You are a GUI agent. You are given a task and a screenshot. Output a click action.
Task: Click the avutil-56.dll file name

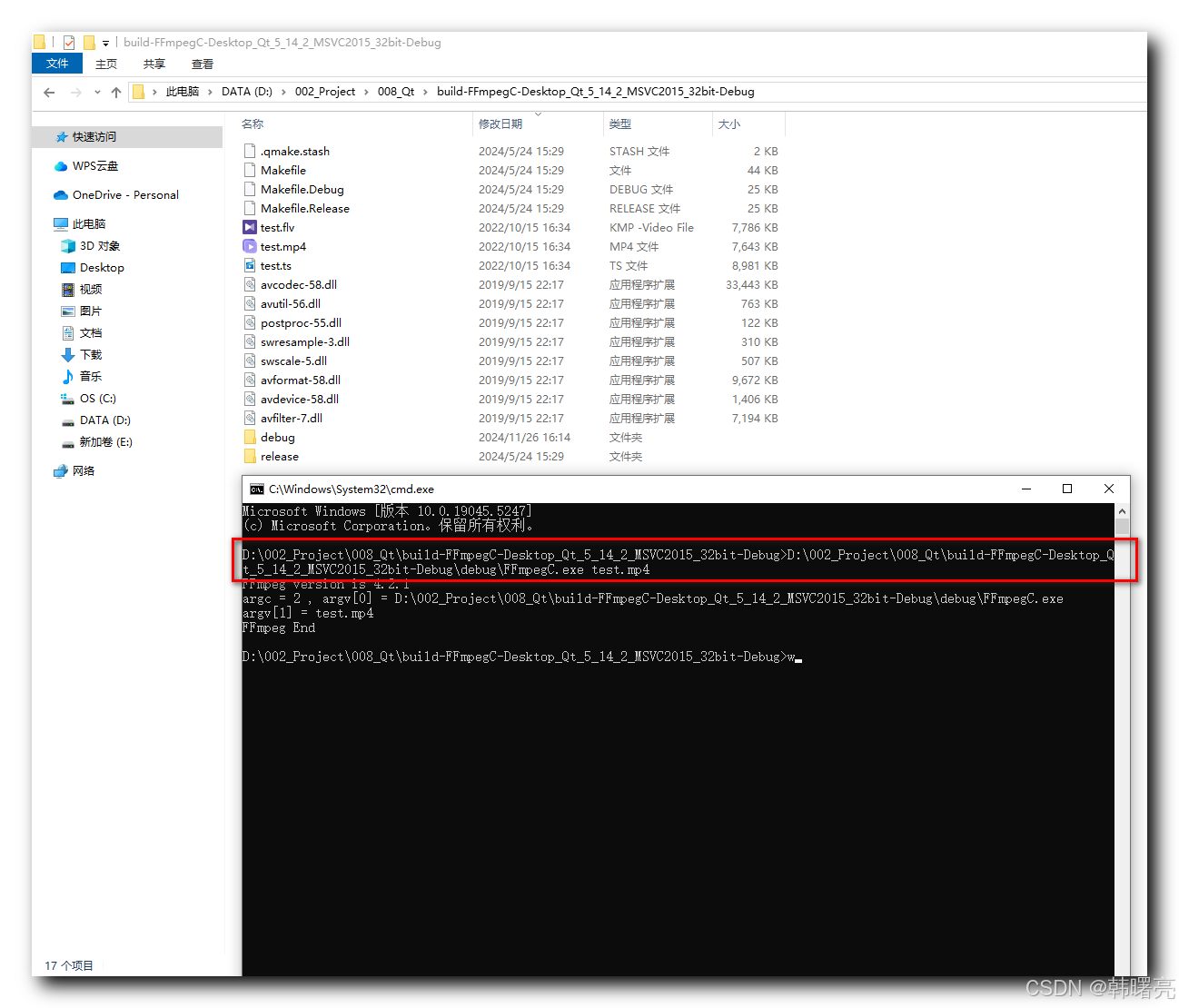[x=291, y=303]
